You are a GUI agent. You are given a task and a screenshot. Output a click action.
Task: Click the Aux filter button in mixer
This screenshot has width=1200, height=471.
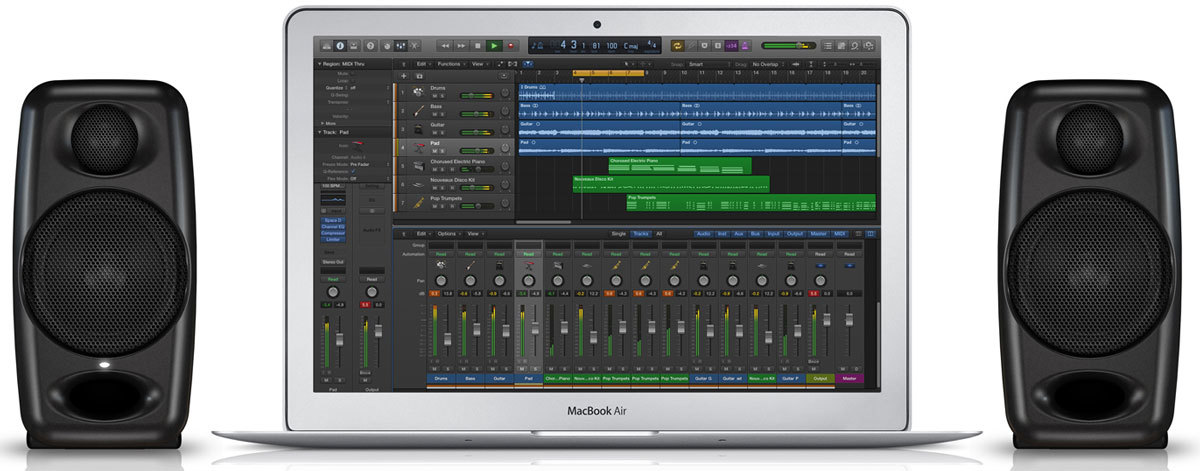click(740, 233)
